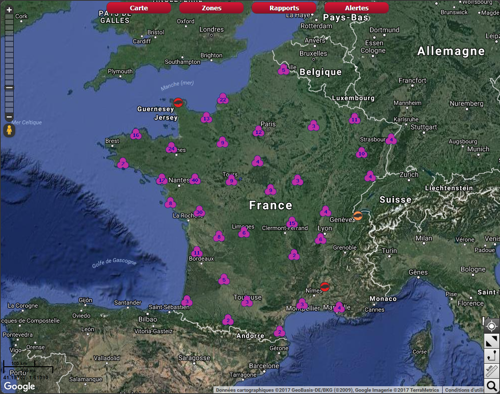500x394 pixels.
Task: Open the cluster of 3 over Toulouse
Action: 247,302
